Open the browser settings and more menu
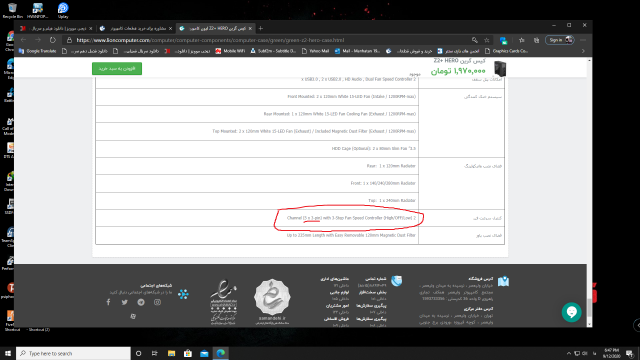The image size is (640, 360). (x=583, y=40)
